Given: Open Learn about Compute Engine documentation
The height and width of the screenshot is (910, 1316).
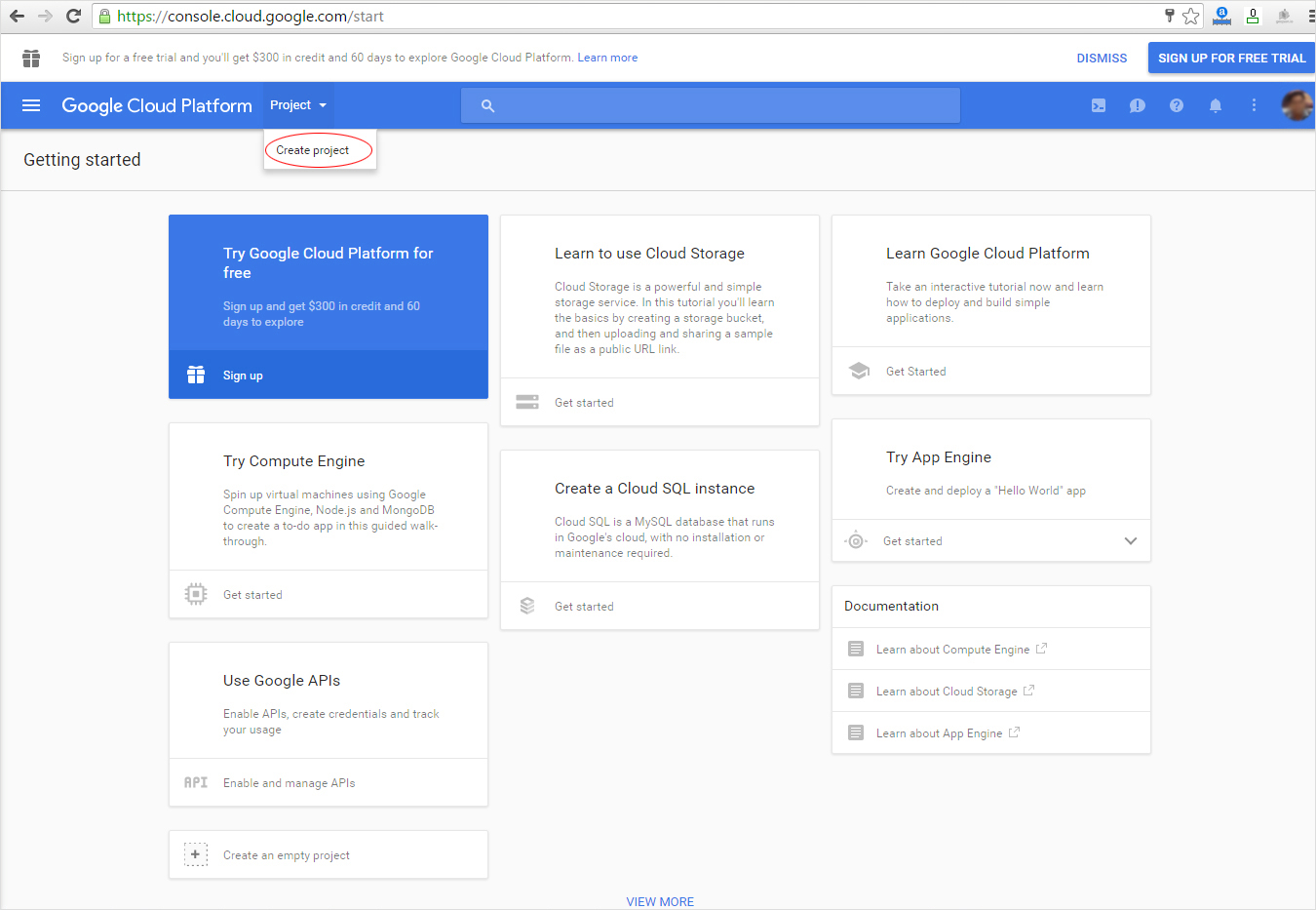Looking at the screenshot, I should point(952,650).
